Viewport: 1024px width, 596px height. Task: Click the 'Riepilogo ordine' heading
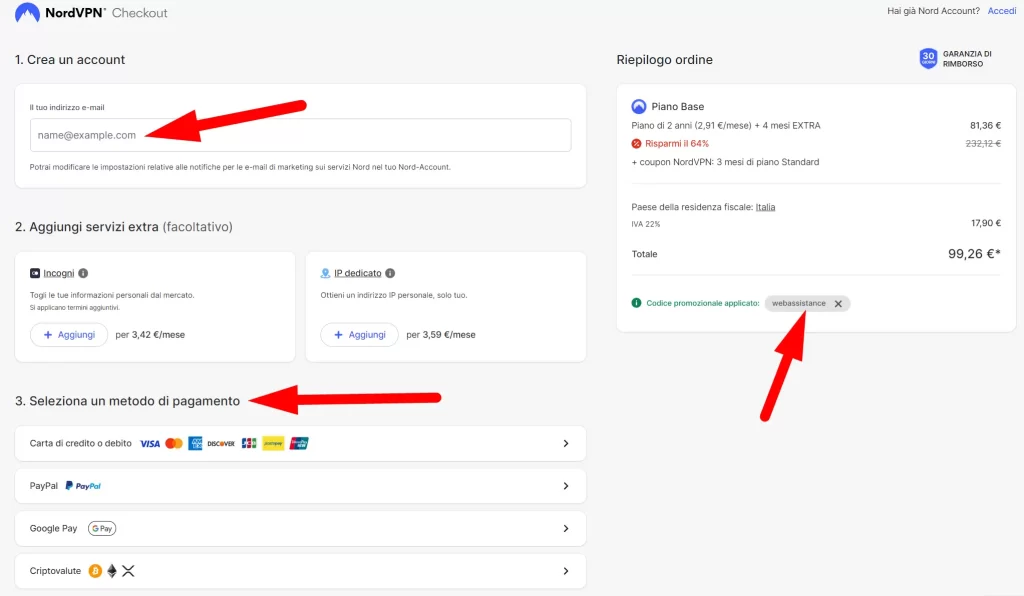[664, 59]
